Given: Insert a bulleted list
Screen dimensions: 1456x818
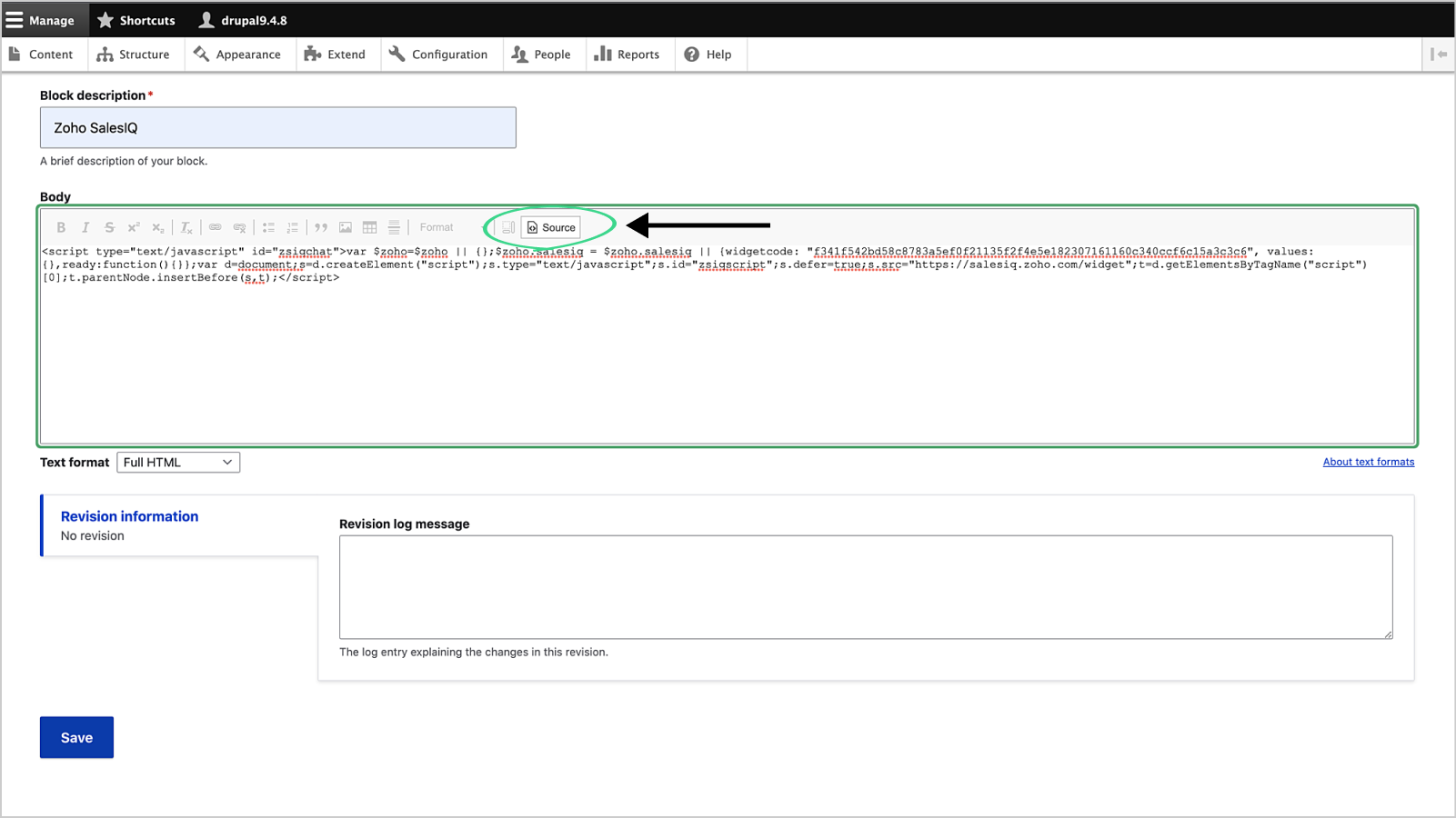Looking at the screenshot, I should (x=268, y=227).
